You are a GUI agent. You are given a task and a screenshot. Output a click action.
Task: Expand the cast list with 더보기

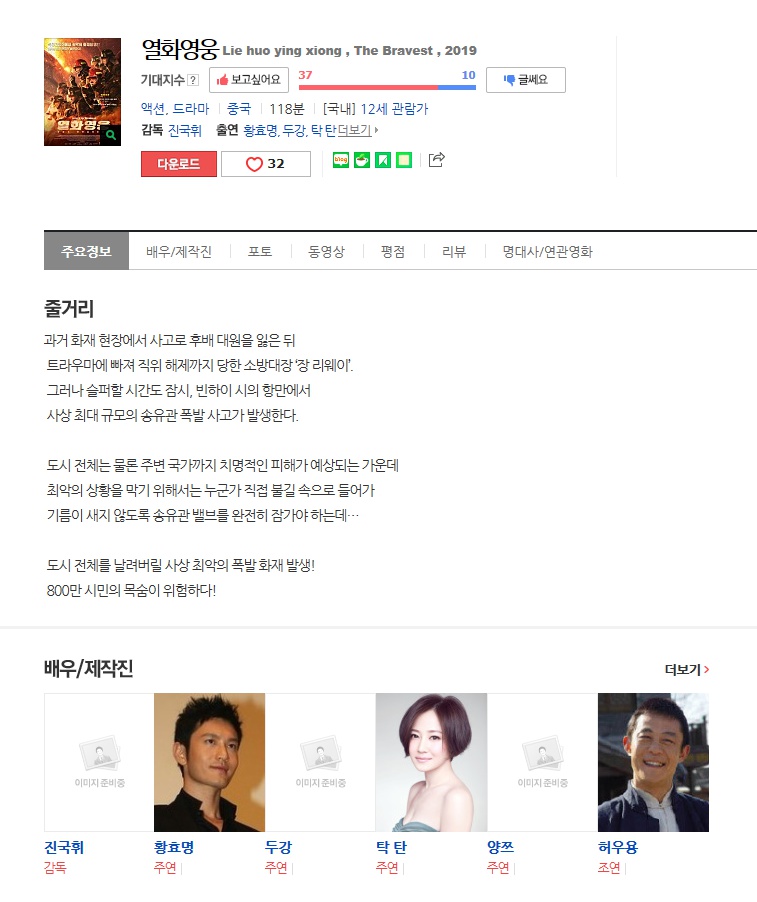coord(357,131)
